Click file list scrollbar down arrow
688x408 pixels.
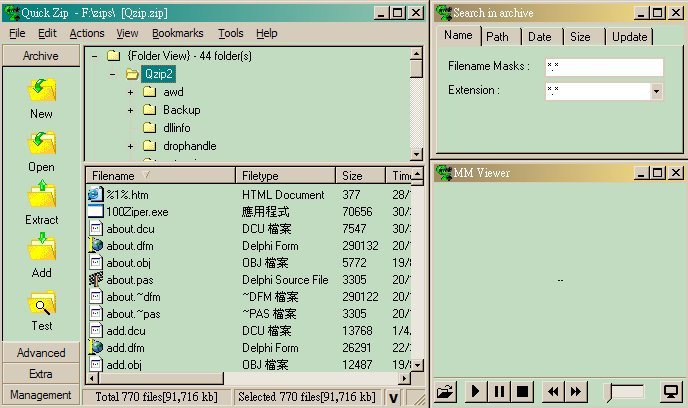point(417,365)
